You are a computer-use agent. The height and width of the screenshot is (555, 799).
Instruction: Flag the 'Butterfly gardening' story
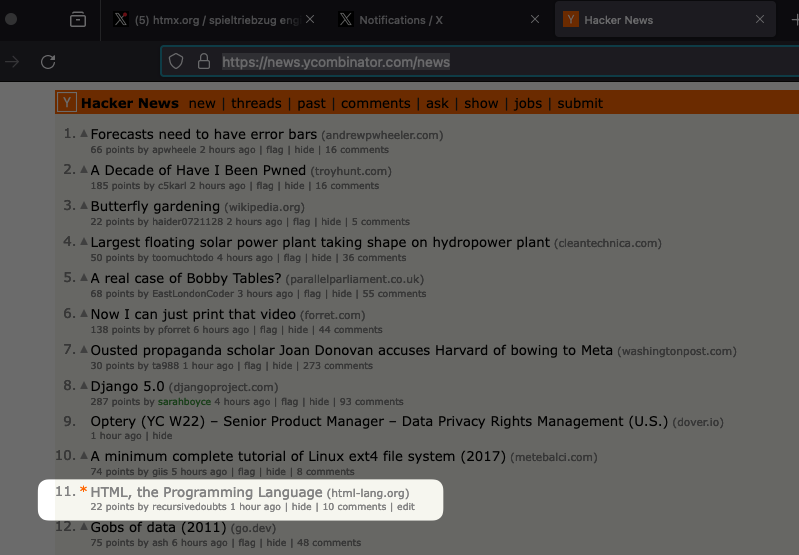pyautogui.click(x=301, y=222)
